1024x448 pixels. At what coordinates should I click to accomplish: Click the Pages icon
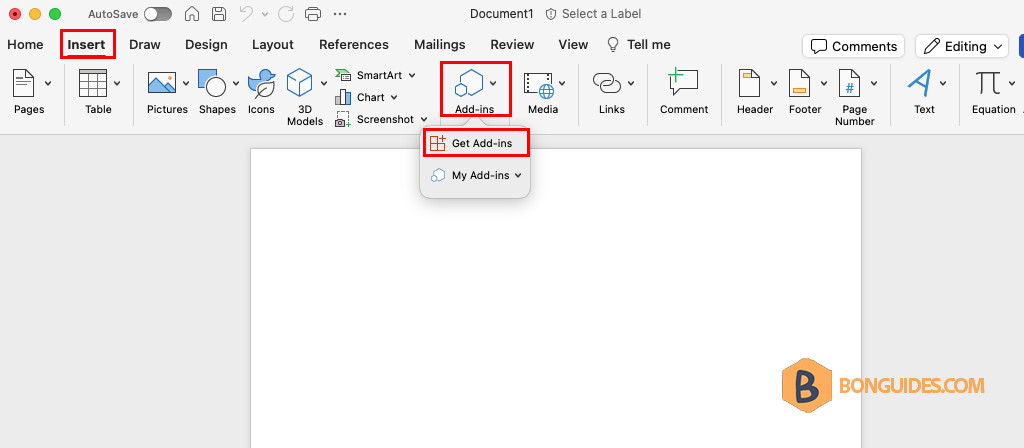pos(24,83)
